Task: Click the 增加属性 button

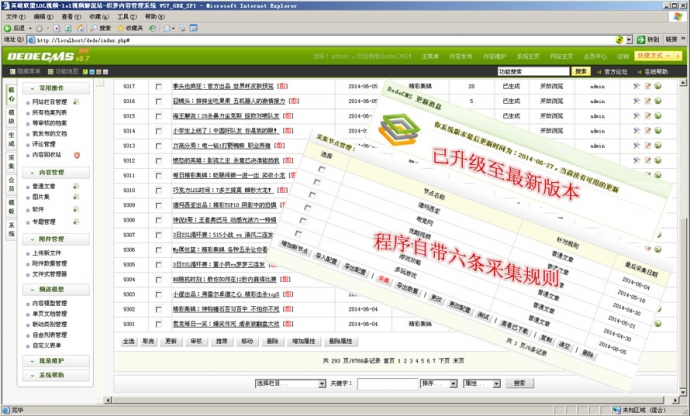Action: [304, 341]
